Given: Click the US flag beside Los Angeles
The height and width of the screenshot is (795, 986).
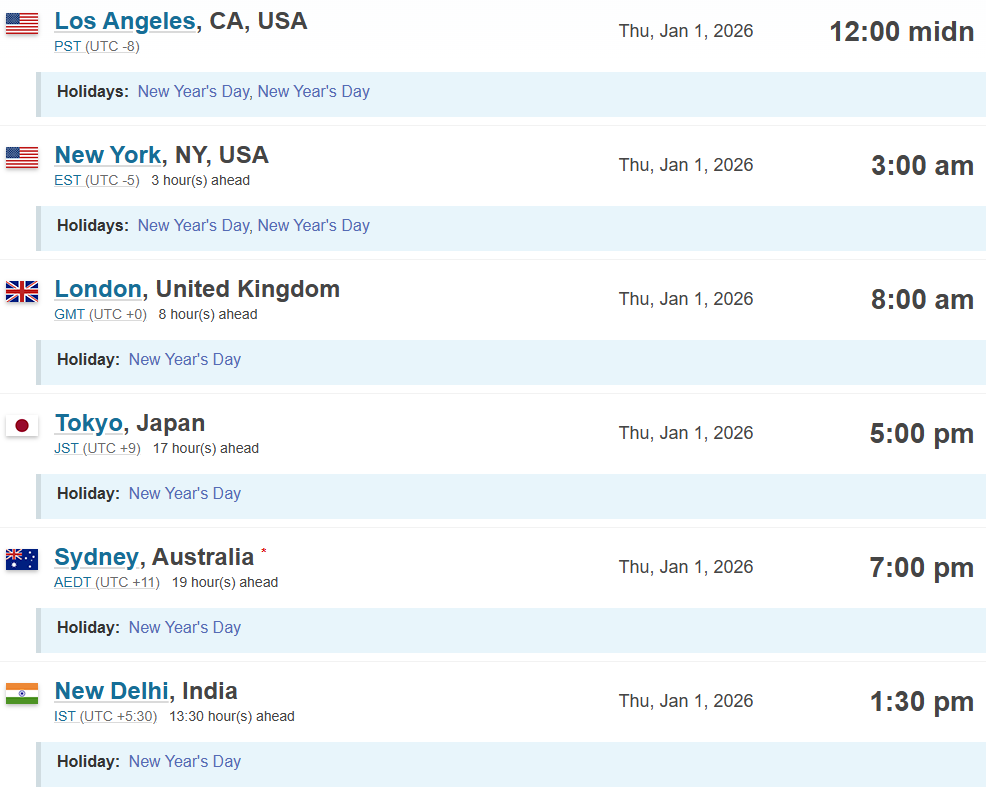Looking at the screenshot, I should [22, 24].
